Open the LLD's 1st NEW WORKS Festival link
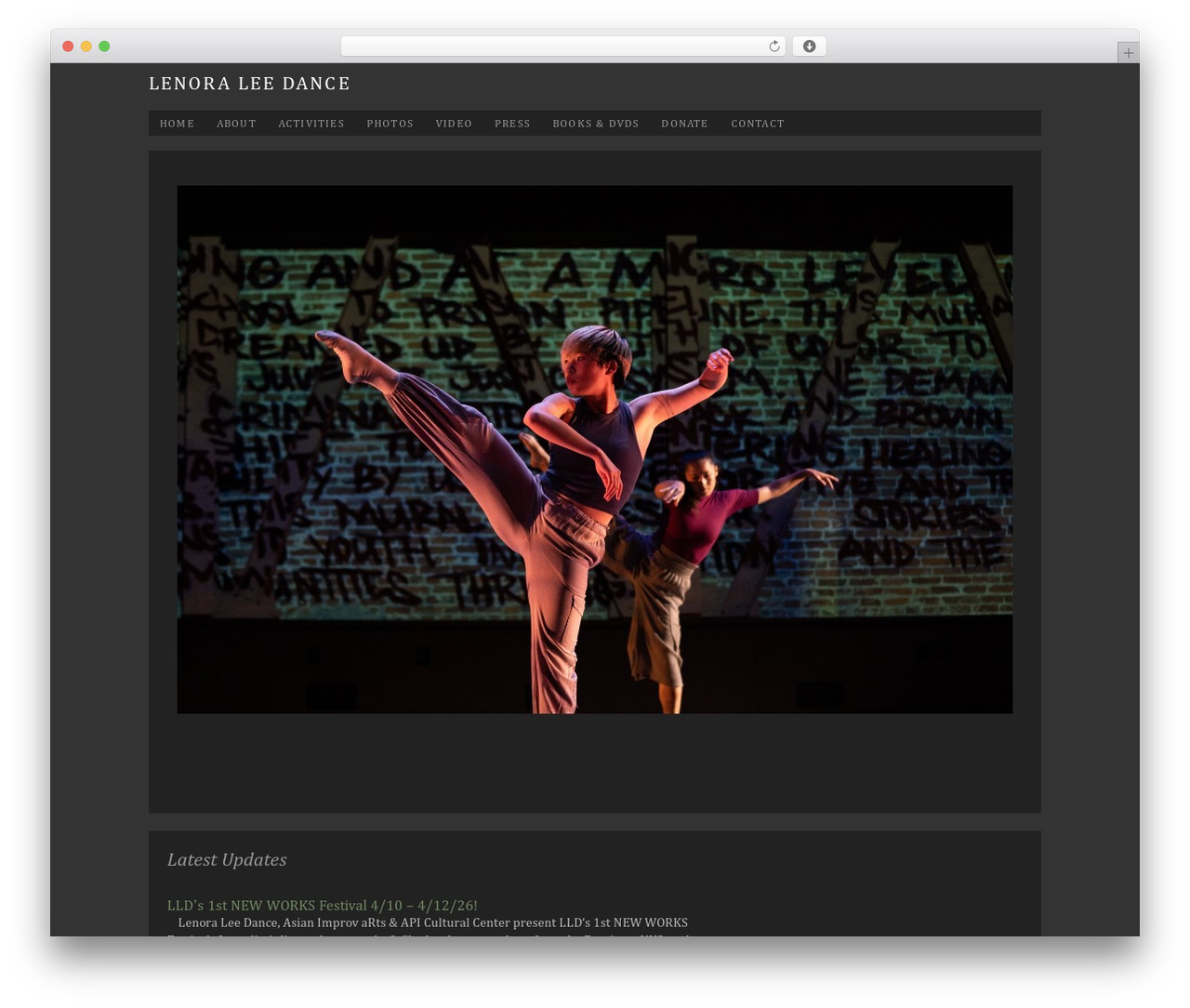1190x1008 pixels. coord(322,905)
